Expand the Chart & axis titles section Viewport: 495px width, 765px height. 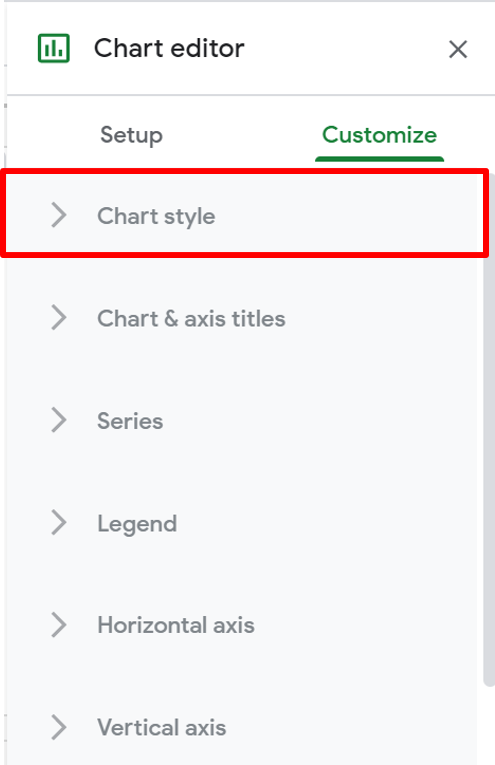pos(191,319)
